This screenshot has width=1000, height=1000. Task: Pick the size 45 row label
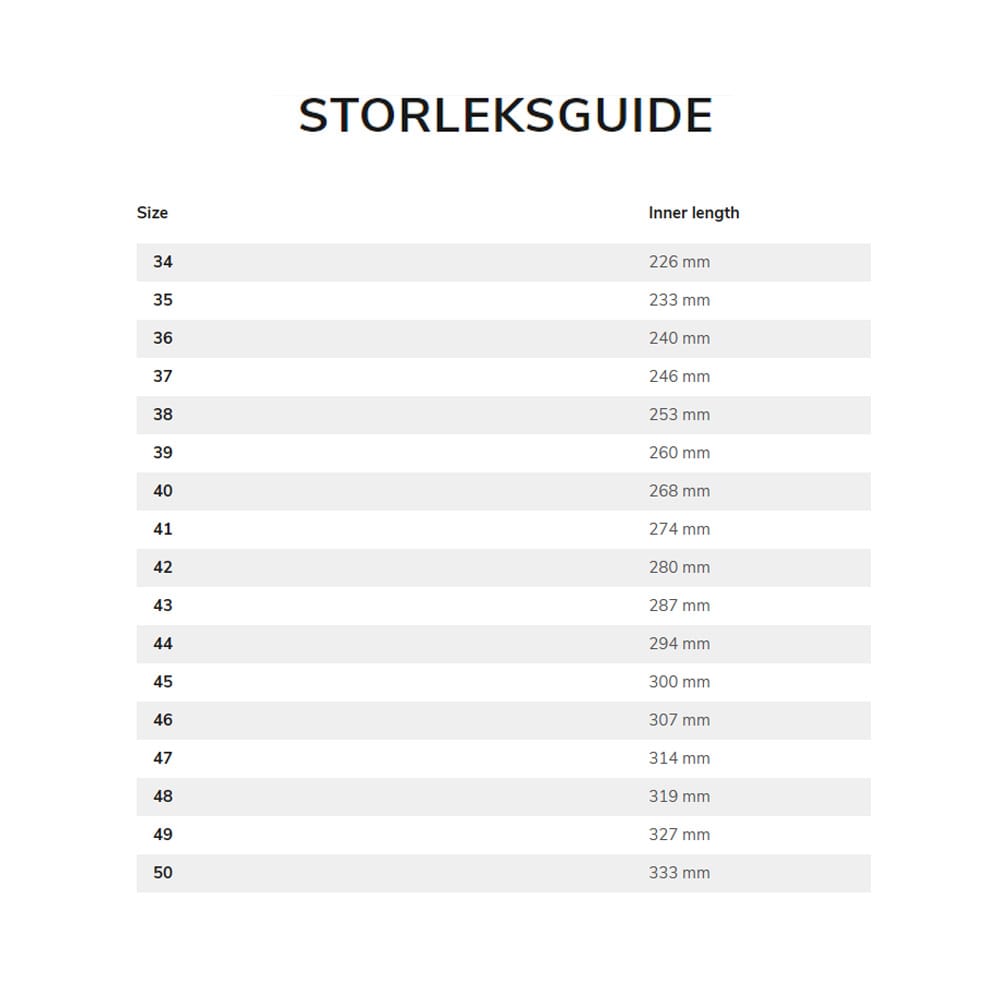[163, 682]
